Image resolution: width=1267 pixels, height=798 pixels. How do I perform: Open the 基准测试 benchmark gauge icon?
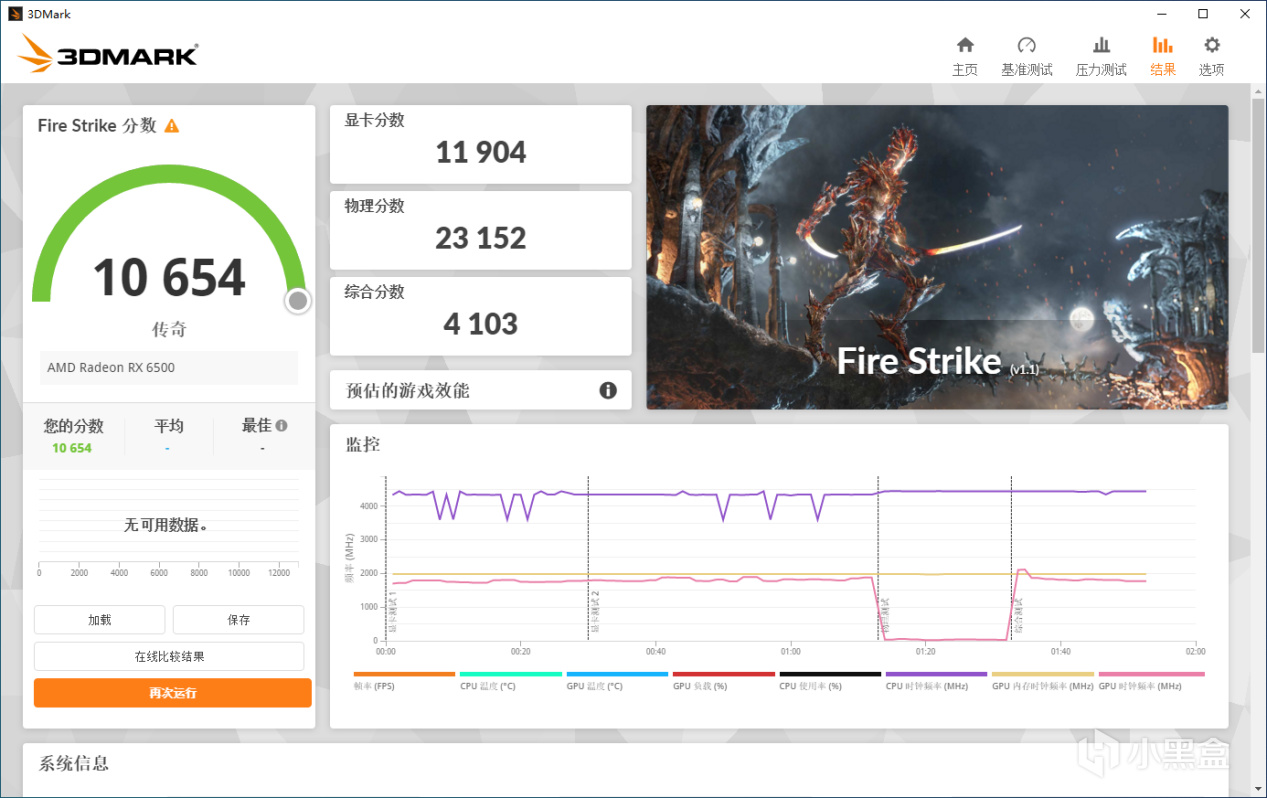coord(1026,45)
